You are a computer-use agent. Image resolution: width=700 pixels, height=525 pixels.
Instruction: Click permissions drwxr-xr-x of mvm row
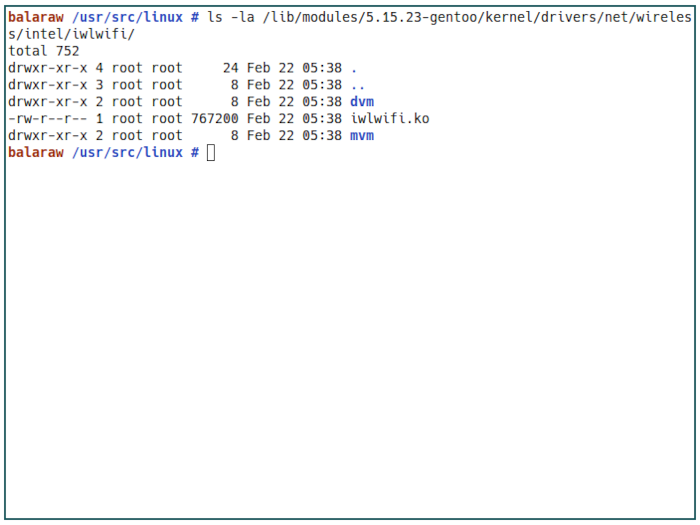point(48,136)
